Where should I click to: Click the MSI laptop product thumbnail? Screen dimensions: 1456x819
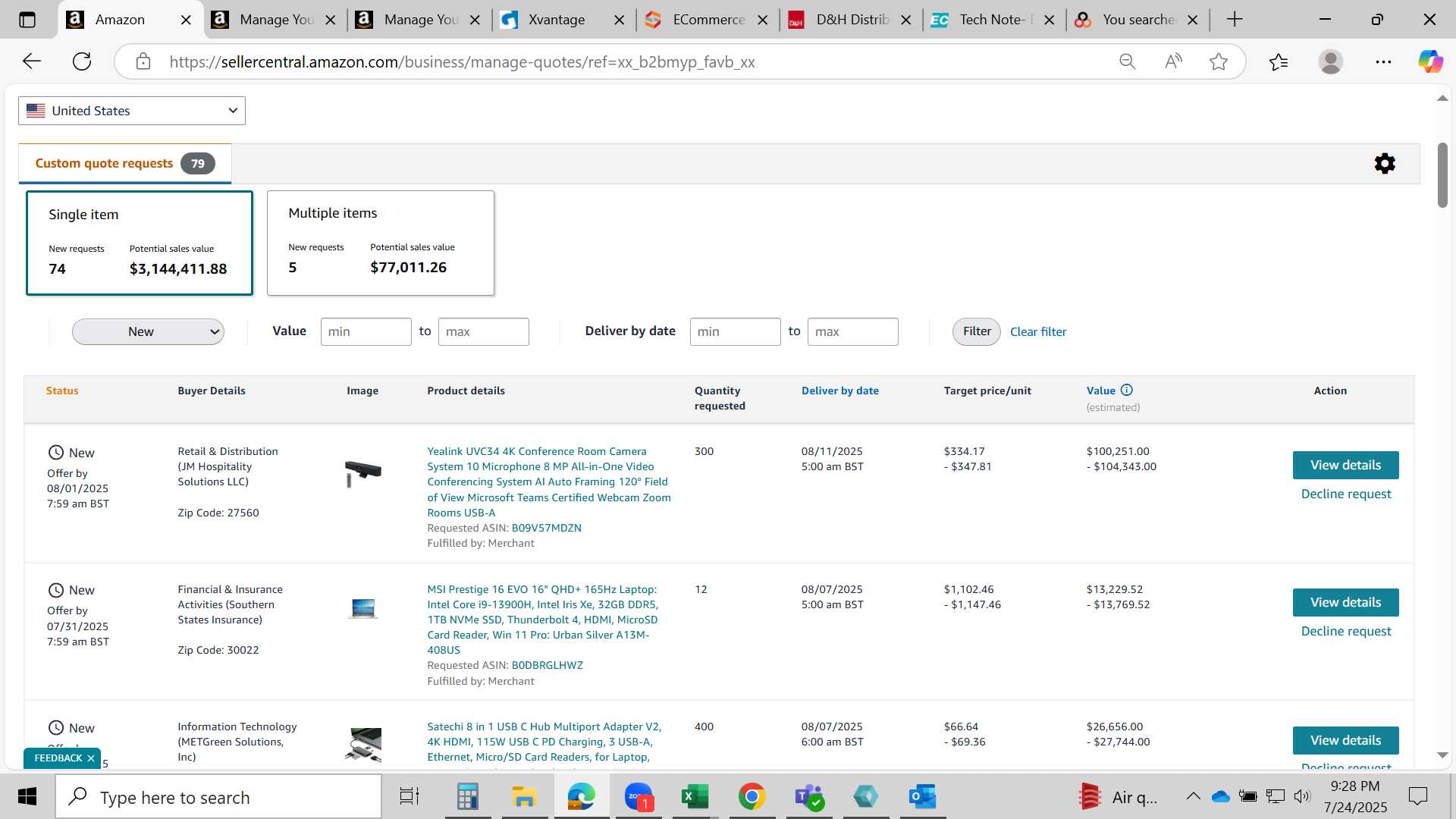pos(363,608)
